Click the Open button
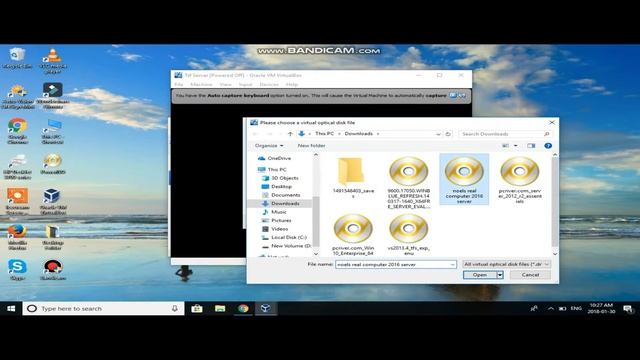The width and height of the screenshot is (640, 360). pos(480,275)
